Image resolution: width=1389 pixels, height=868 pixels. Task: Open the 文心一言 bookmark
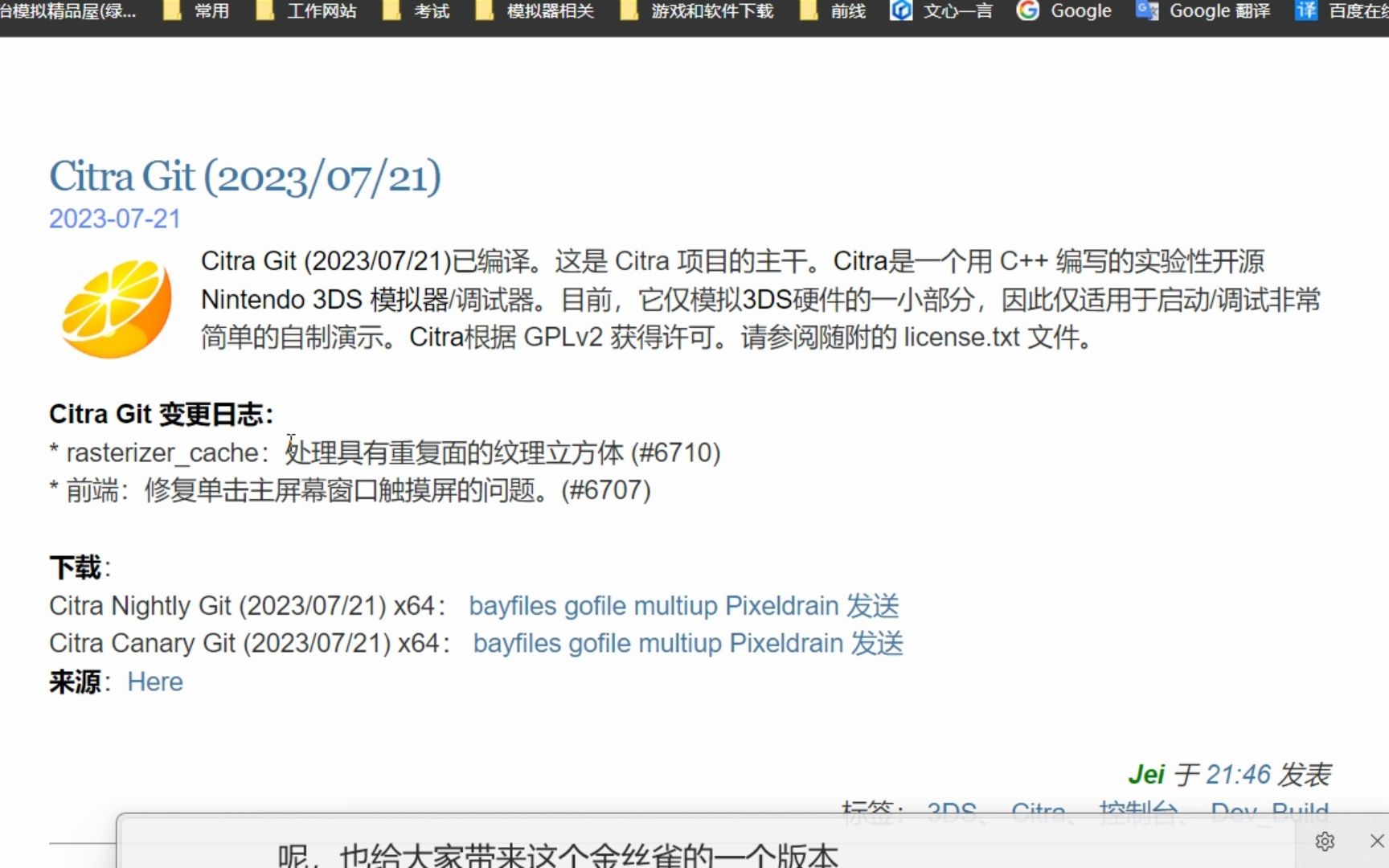pyautogui.click(x=941, y=11)
